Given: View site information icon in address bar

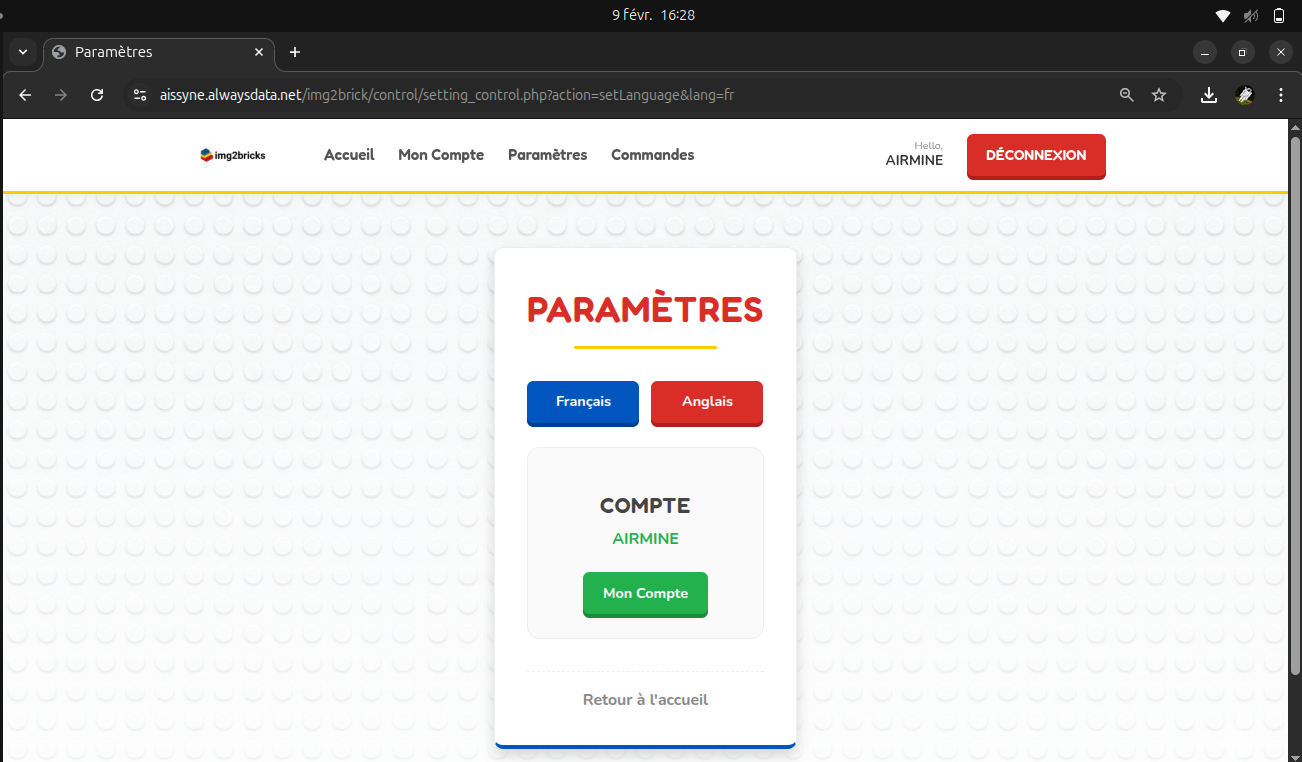Looking at the screenshot, I should 140,95.
